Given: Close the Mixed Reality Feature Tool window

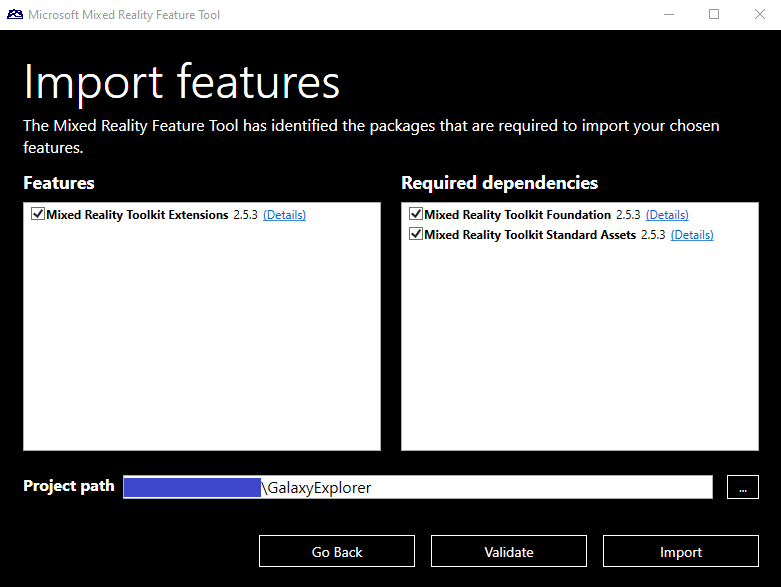Looking at the screenshot, I should click(x=759, y=15).
